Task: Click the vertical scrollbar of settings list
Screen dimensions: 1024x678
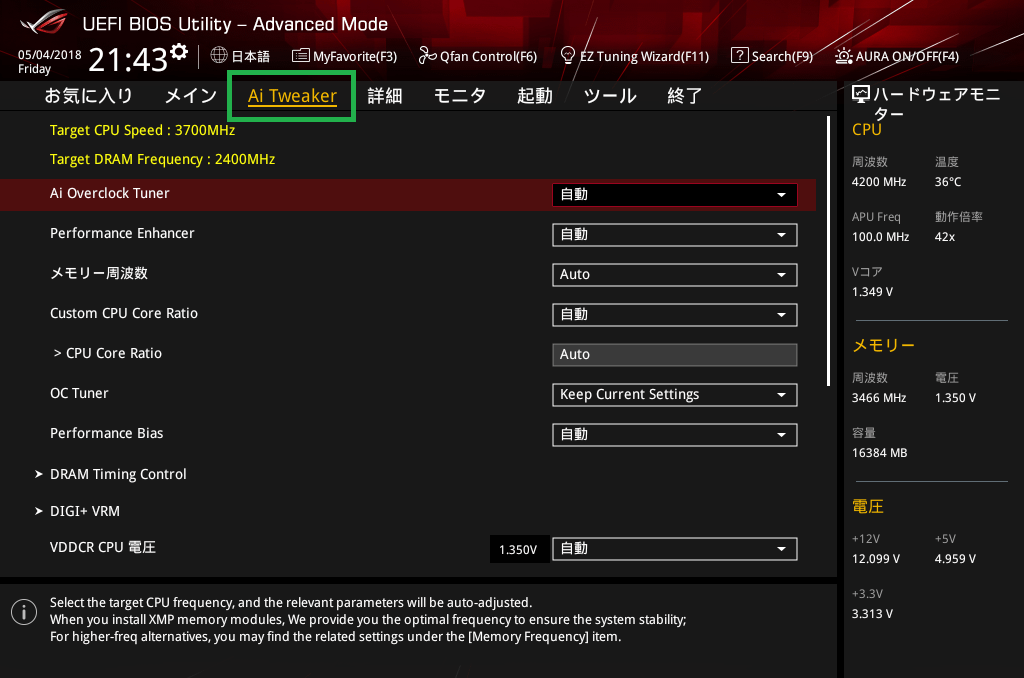Action: tap(828, 250)
